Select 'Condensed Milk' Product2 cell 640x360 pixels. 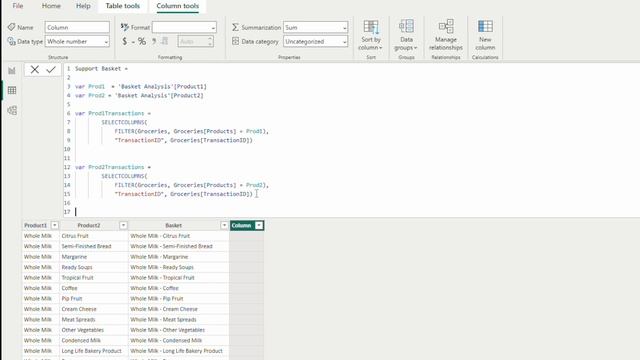94,340
